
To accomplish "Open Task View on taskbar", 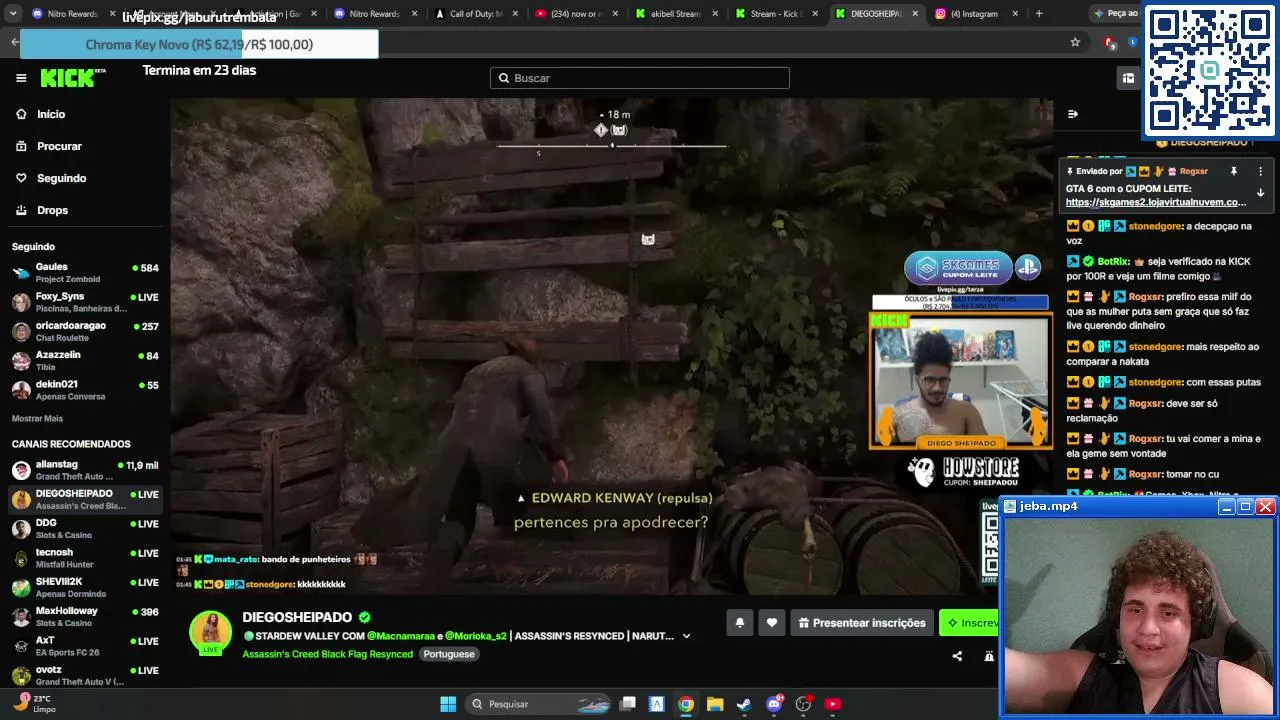I will (628, 704).
